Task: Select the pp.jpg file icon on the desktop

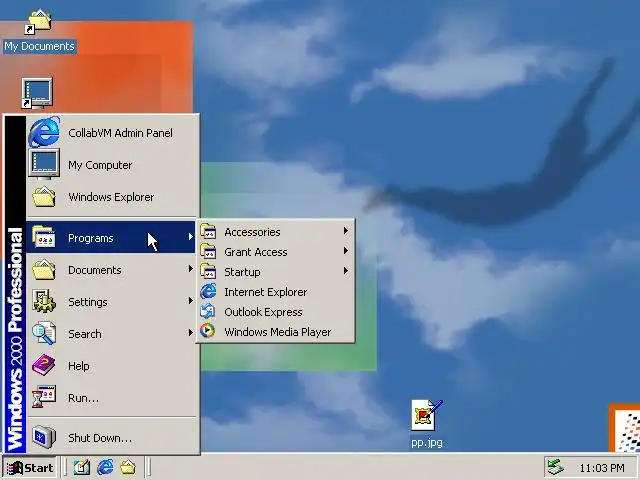Action: pos(427,415)
